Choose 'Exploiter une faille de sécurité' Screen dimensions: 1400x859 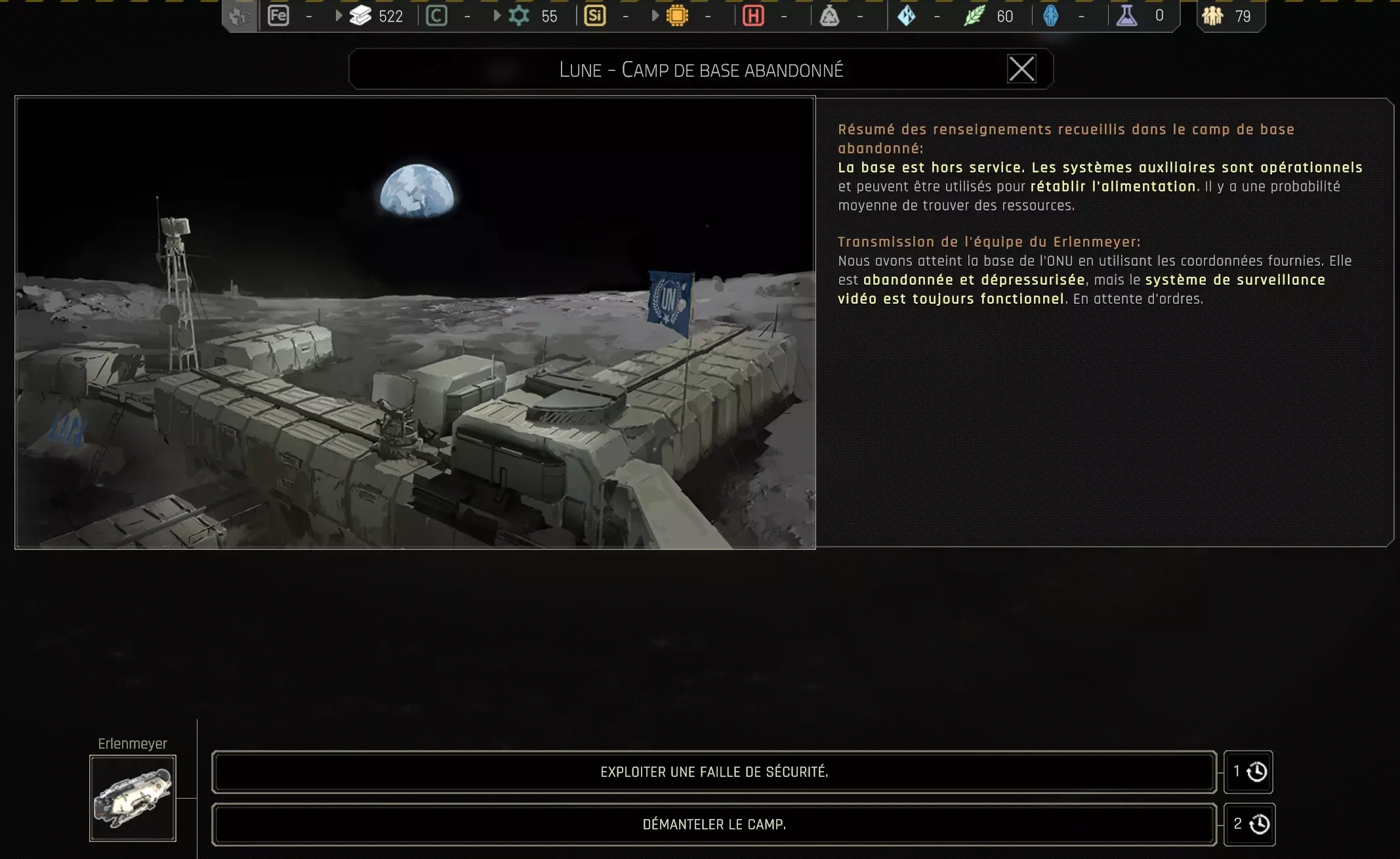(714, 772)
